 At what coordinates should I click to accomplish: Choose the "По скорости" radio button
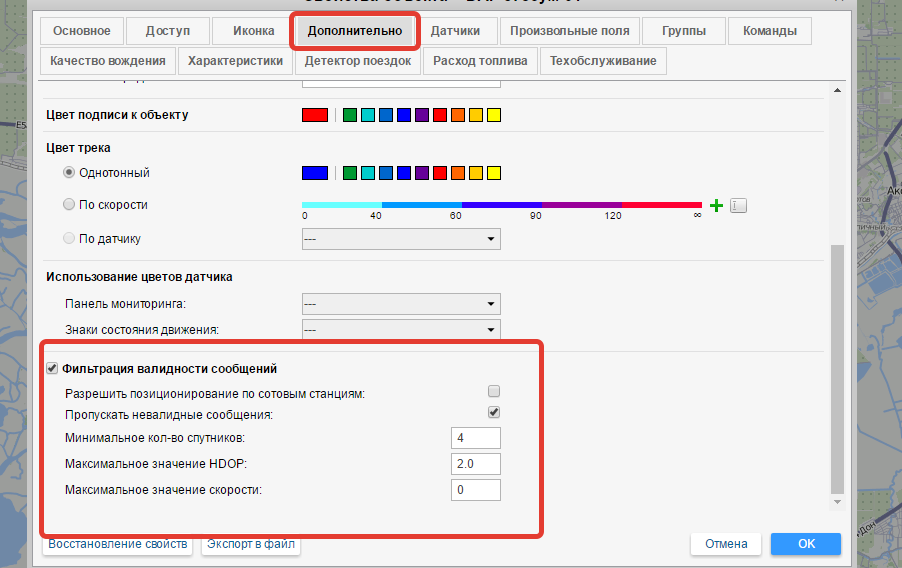point(69,205)
